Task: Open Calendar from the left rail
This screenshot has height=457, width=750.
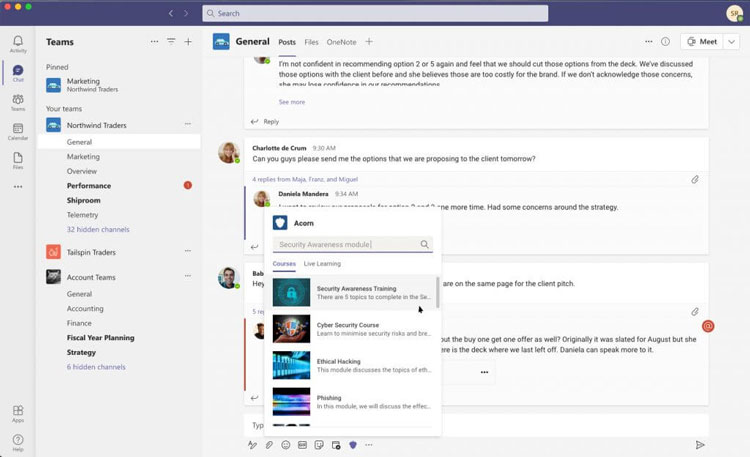Action: (x=18, y=130)
